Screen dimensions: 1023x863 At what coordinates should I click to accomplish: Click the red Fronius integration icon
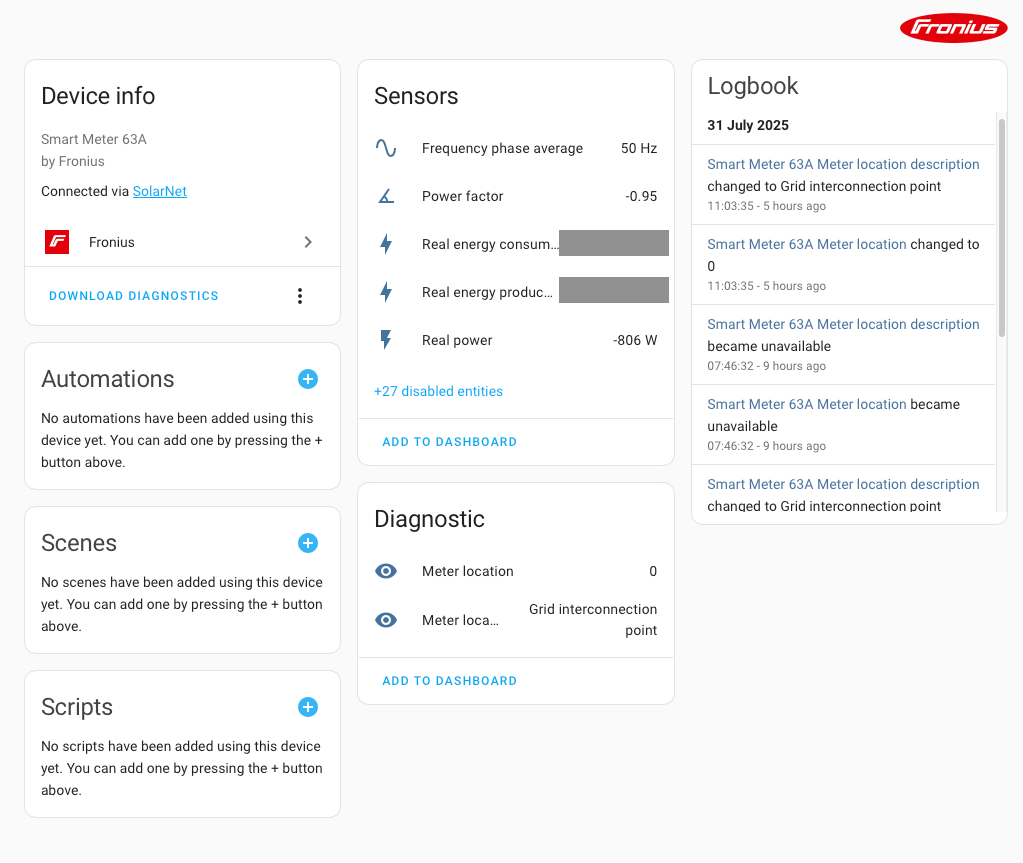(x=57, y=242)
